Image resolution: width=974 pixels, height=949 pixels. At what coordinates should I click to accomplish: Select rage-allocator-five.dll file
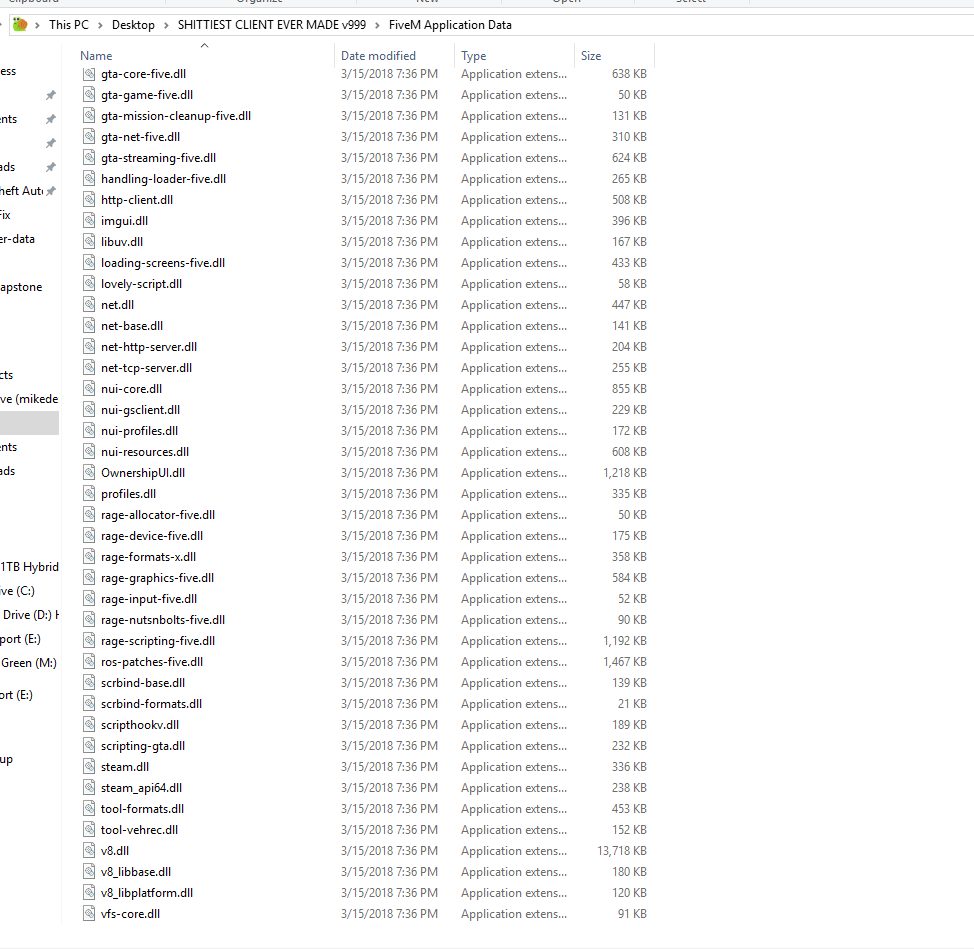(158, 515)
